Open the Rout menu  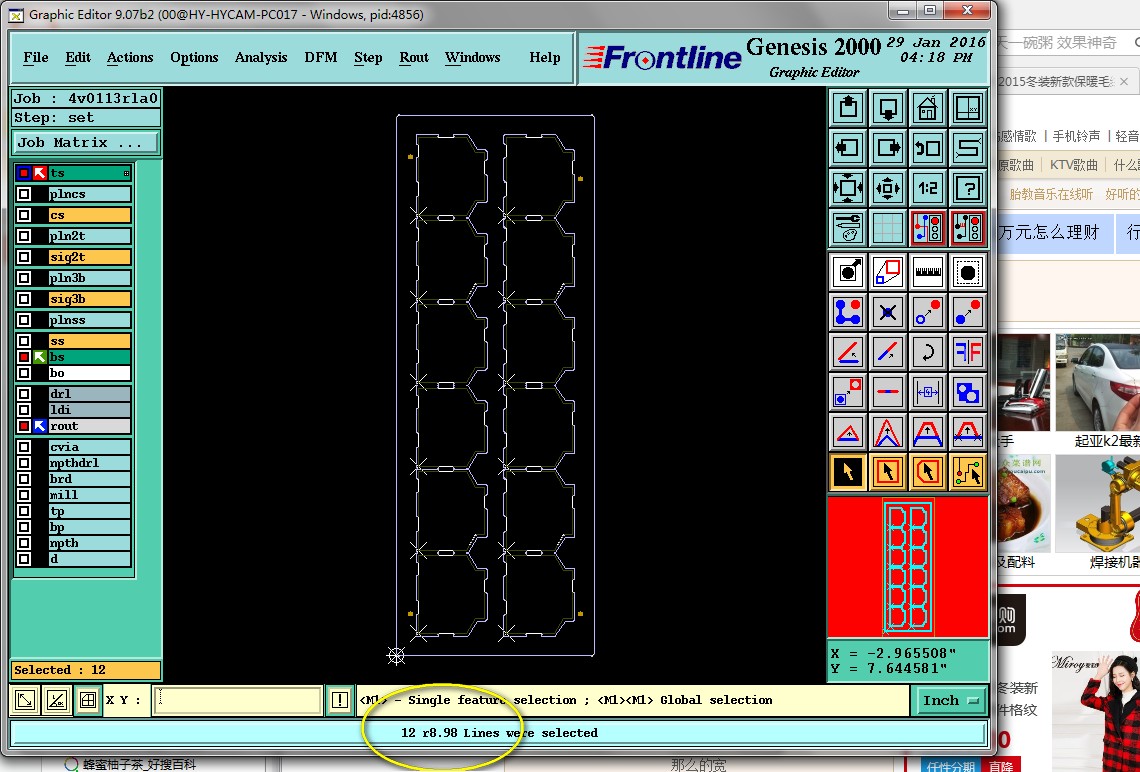[414, 57]
